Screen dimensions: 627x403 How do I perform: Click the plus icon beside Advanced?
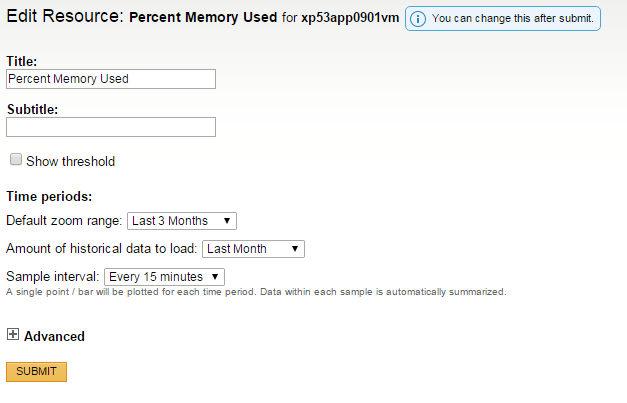click(13, 335)
